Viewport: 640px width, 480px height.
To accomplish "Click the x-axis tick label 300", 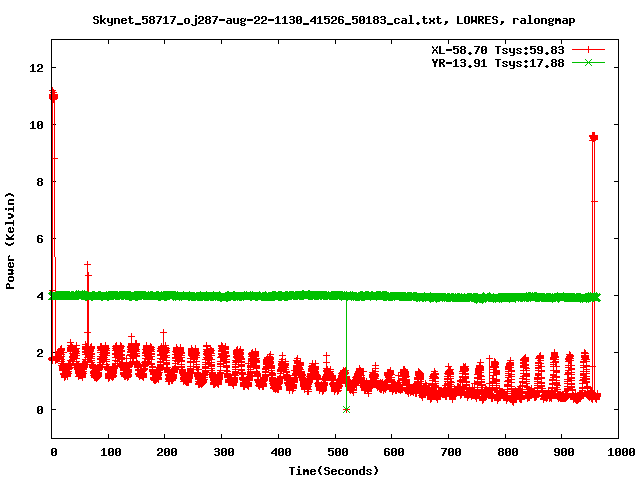I will pyautogui.click(x=224, y=452).
